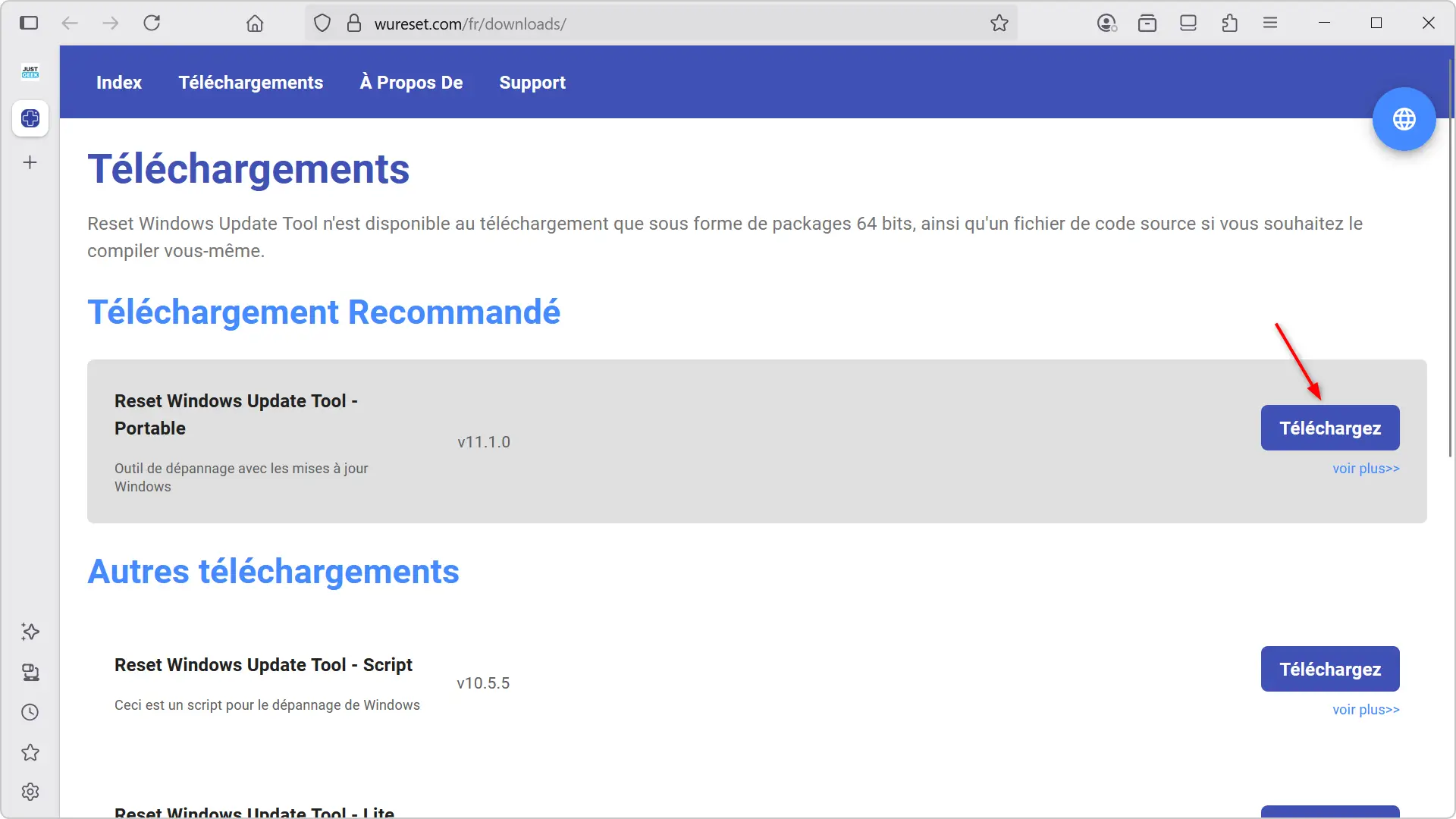This screenshot has width=1456, height=819.
Task: Click the Portable description 'Outil de dépannage' text
Action: point(241,478)
